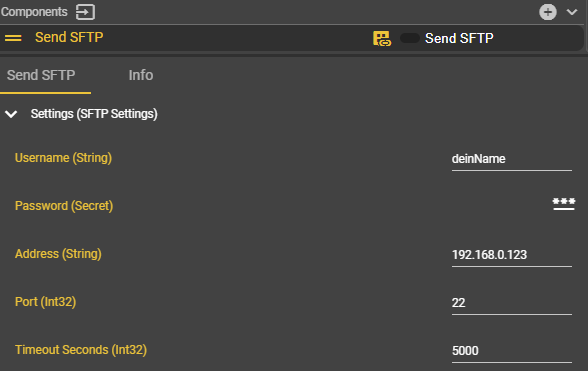Open the chevron menu beside the plus icon
The height and width of the screenshot is (371, 588).
pyautogui.click(x=572, y=12)
